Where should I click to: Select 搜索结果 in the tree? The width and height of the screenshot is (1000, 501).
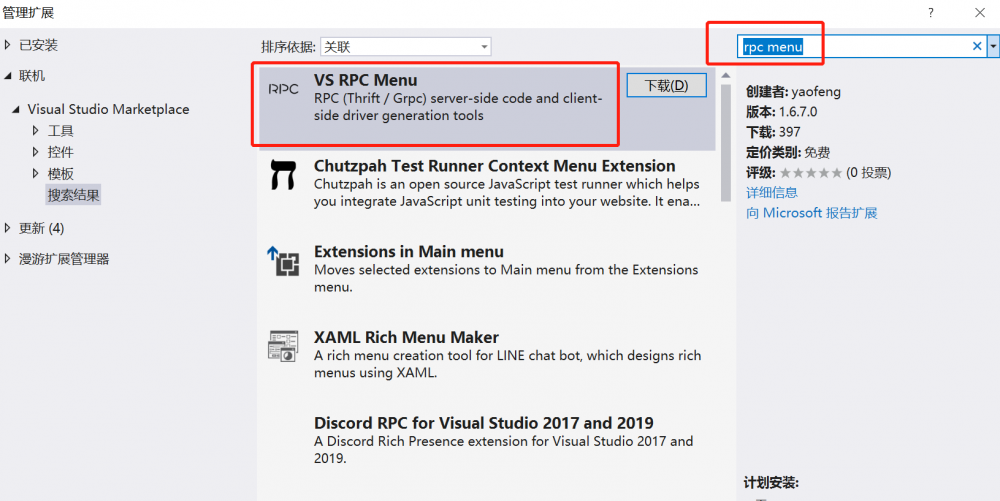tap(73, 195)
